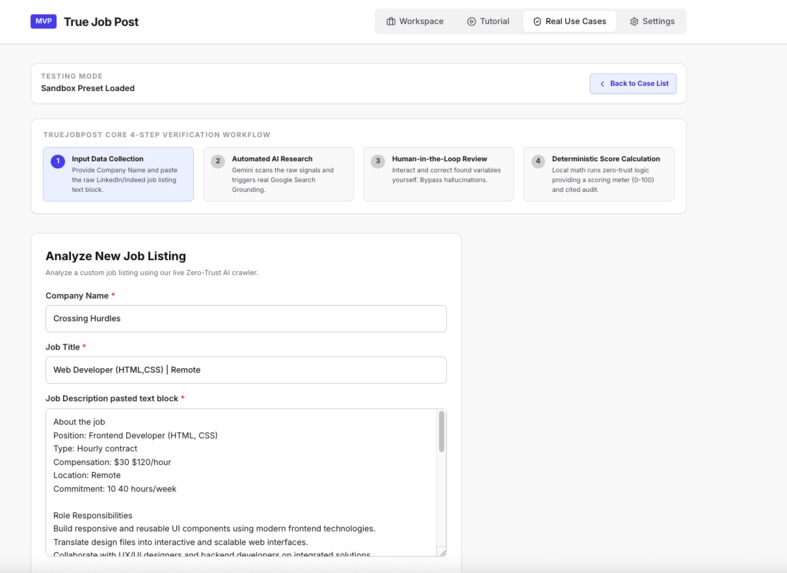Click the True Job Post title
Viewport: 787px width, 573px height.
[101, 22]
